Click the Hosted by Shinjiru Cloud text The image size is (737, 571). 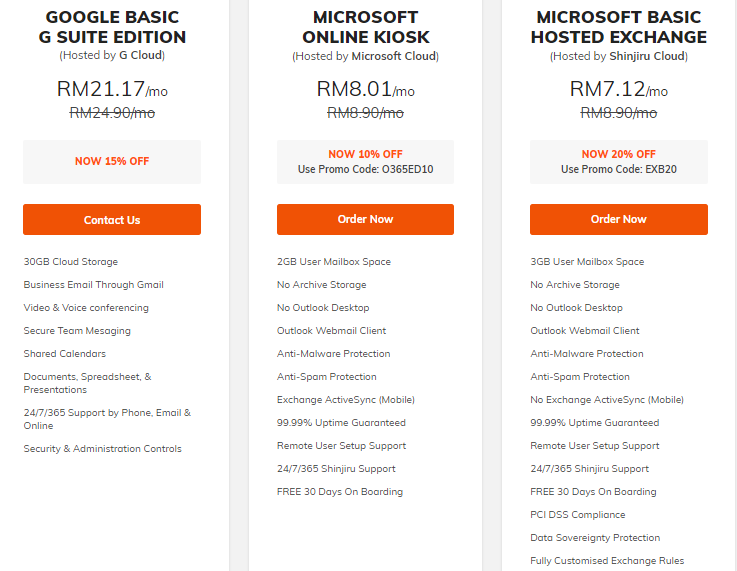pyautogui.click(x=619, y=56)
